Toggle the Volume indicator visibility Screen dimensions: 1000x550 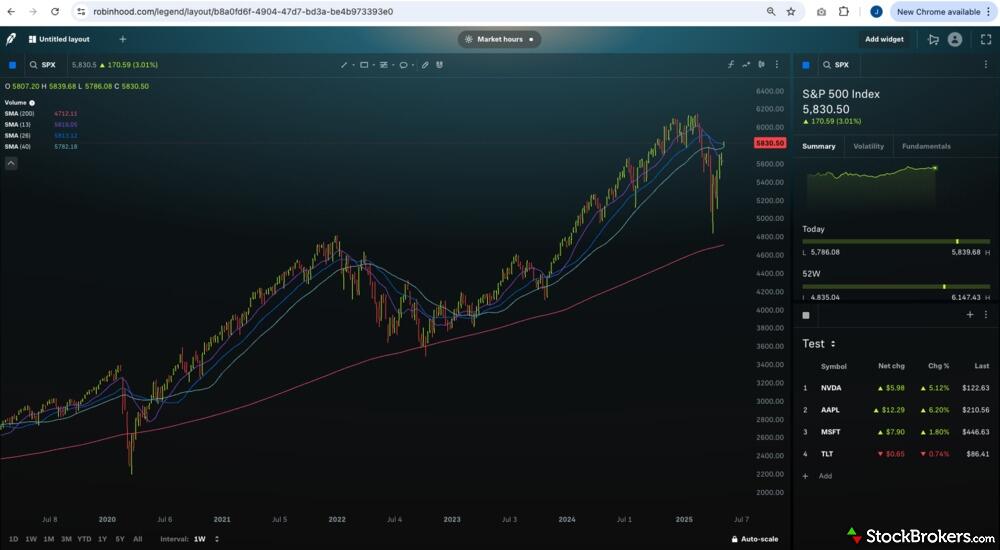(x=32, y=103)
